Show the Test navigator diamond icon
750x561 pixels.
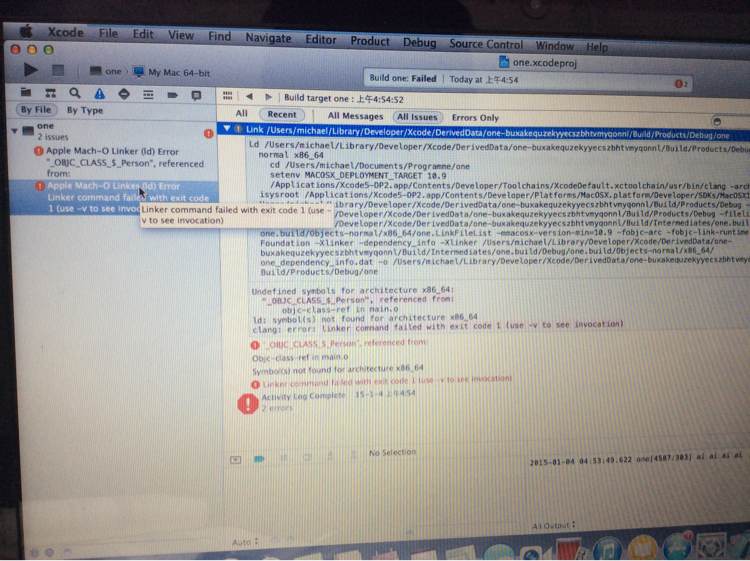124,94
